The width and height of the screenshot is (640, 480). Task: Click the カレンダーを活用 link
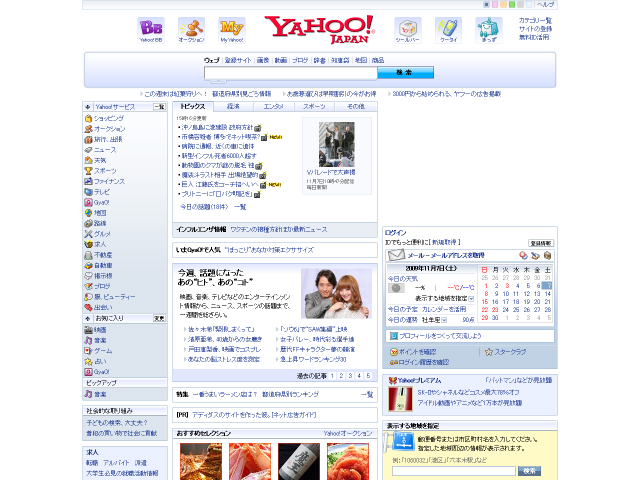pyautogui.click(x=444, y=309)
